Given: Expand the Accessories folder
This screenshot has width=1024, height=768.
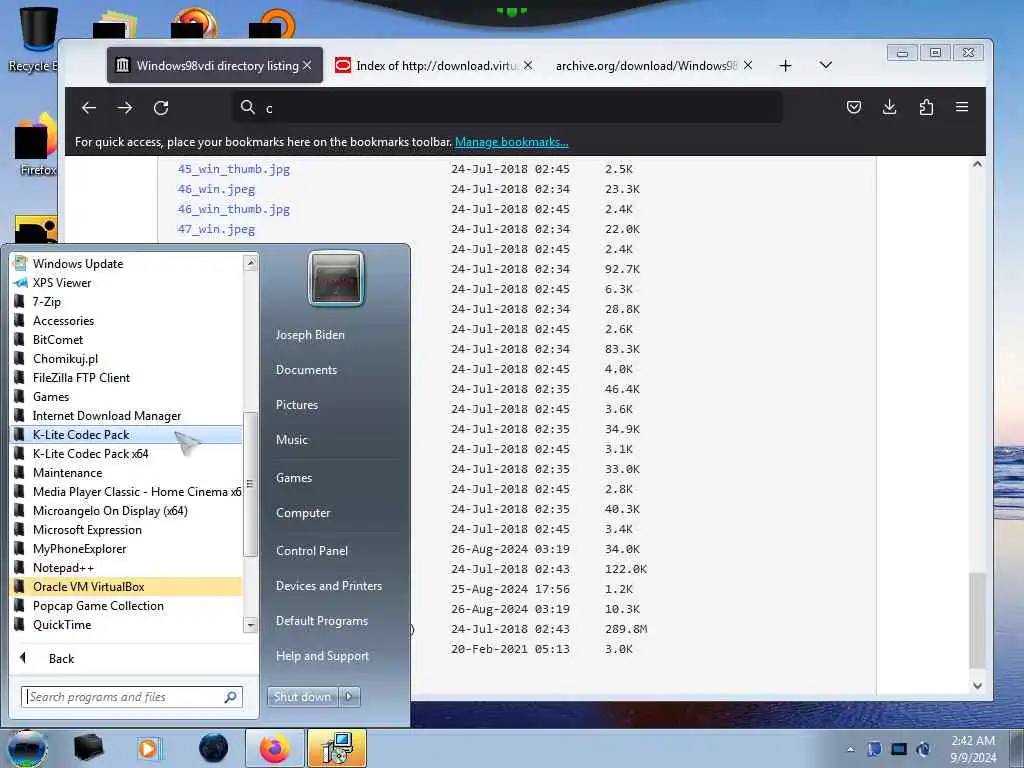Looking at the screenshot, I should pyautogui.click(x=127, y=321).
